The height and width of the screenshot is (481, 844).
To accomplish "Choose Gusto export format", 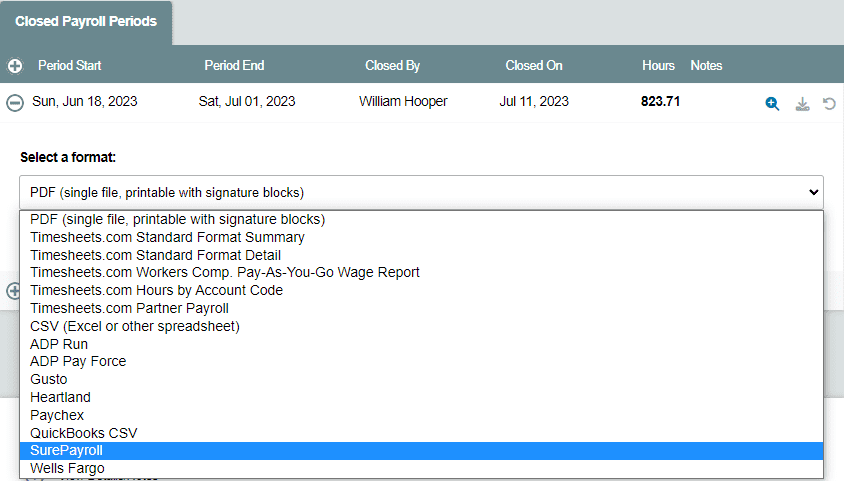I will pyautogui.click(x=421, y=379).
